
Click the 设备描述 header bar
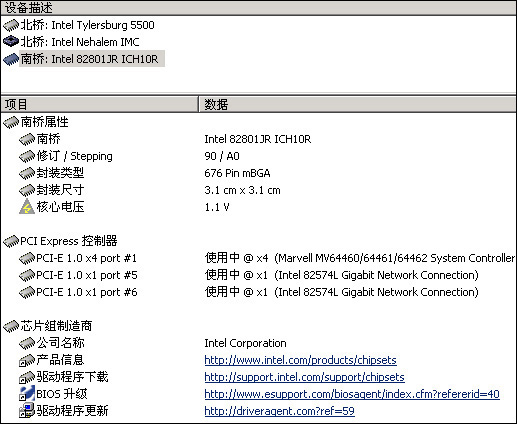point(258,8)
